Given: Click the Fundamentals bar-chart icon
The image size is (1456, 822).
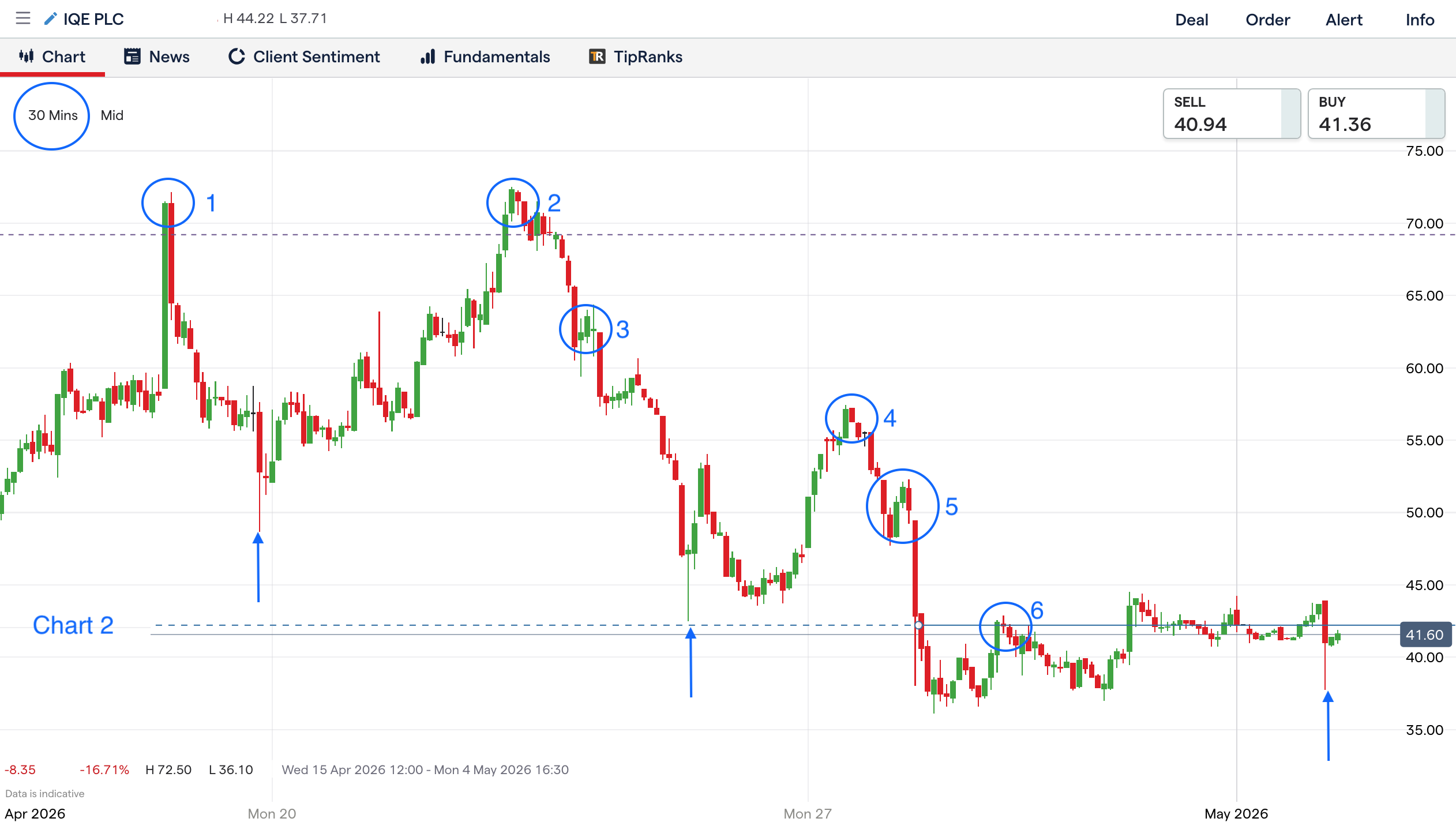Looking at the screenshot, I should point(427,56).
